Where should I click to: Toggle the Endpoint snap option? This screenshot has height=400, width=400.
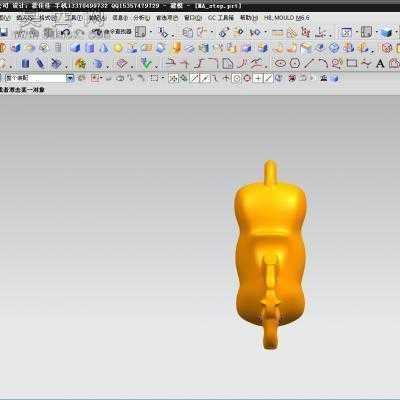194,78
